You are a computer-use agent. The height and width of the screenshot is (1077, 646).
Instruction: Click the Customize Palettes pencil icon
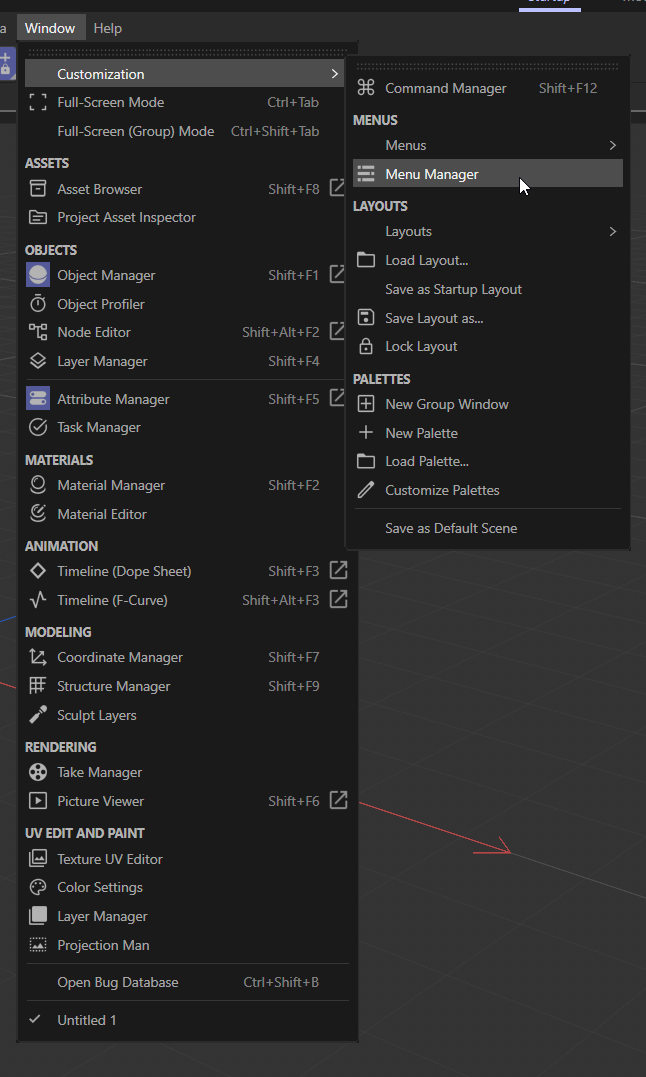366,490
